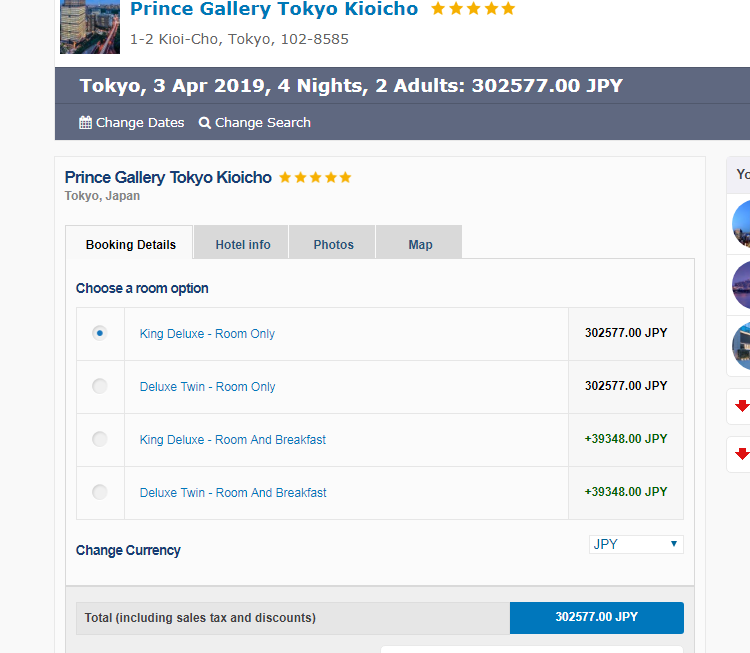Open the hotel thumbnail photo at top

(90, 27)
